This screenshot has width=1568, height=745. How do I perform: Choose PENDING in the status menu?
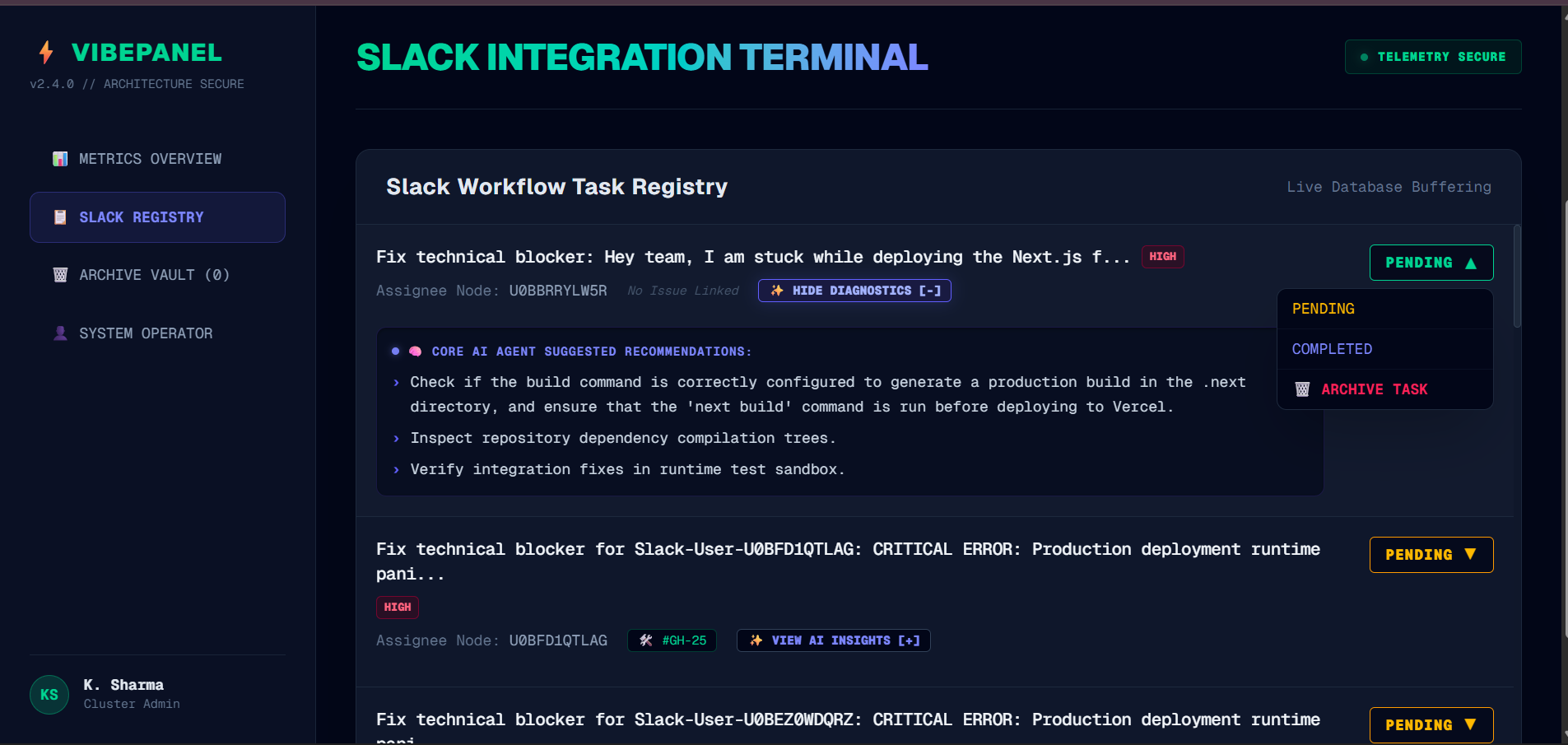pyautogui.click(x=1384, y=309)
